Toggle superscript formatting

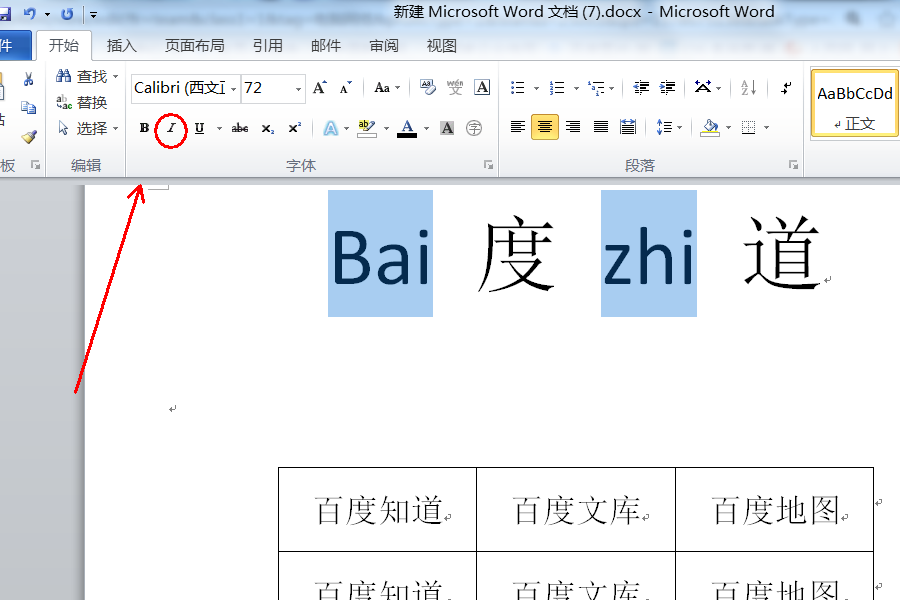coord(294,128)
